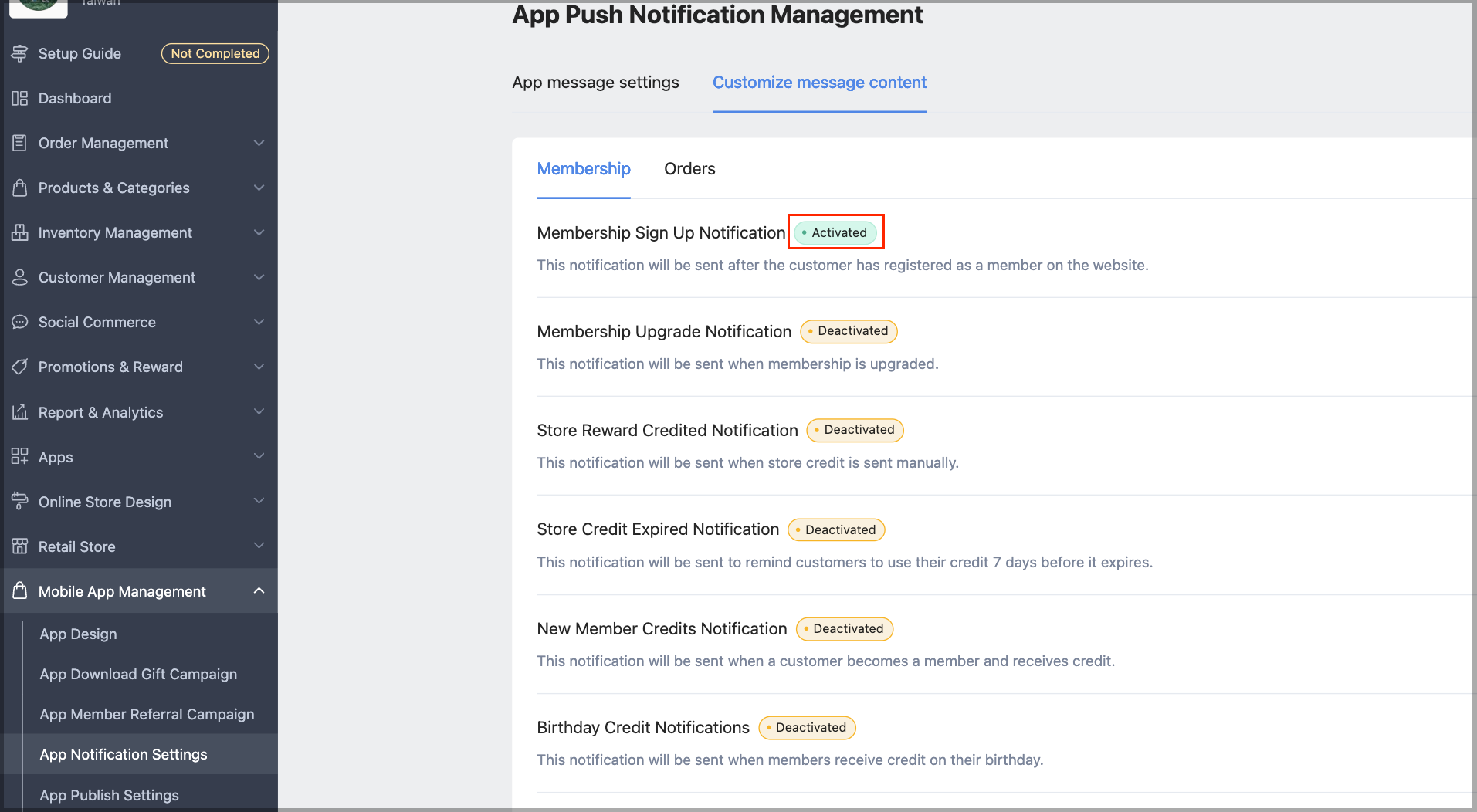Expand the Inventory Management chevron
Screen dimensions: 1477x812
pyautogui.click(x=259, y=232)
